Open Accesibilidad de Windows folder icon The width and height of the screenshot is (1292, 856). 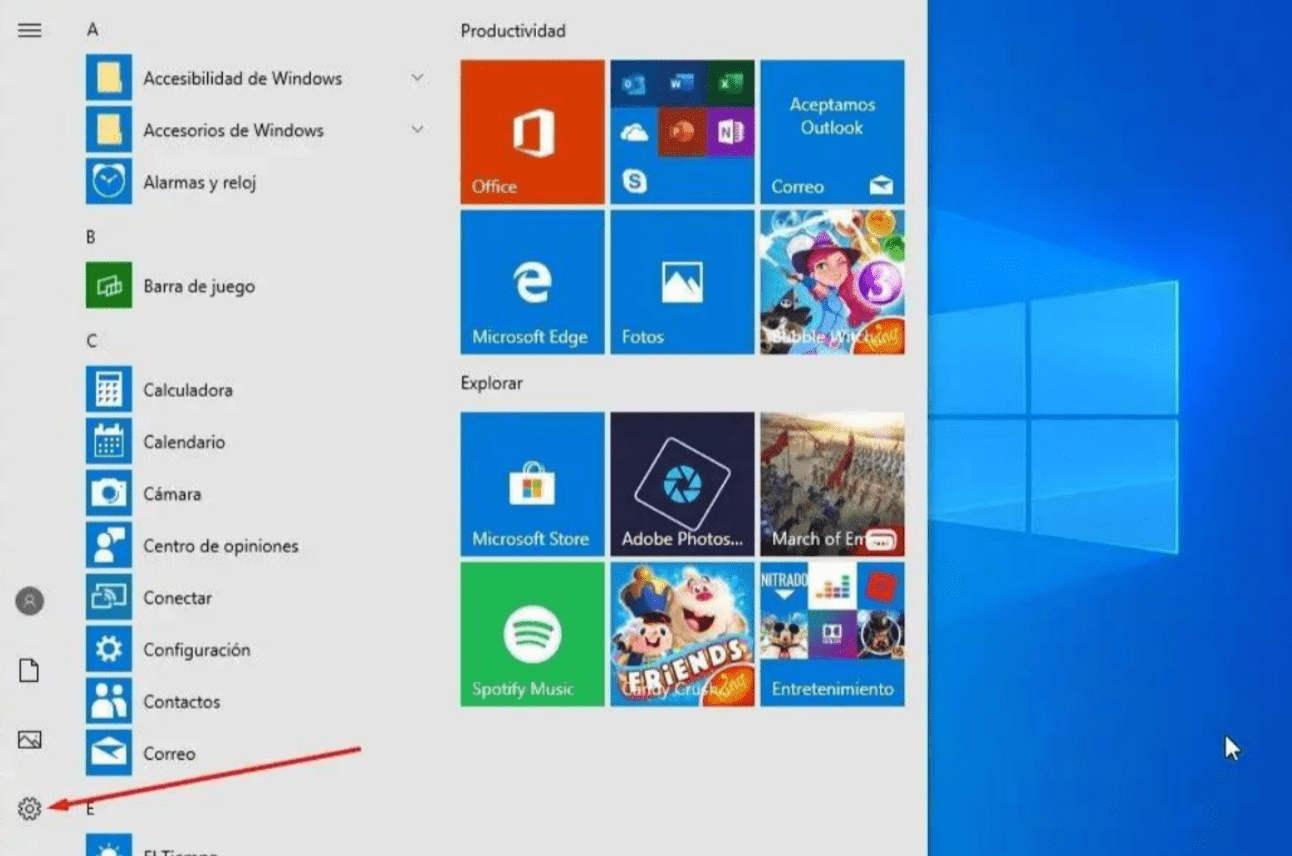click(x=109, y=78)
